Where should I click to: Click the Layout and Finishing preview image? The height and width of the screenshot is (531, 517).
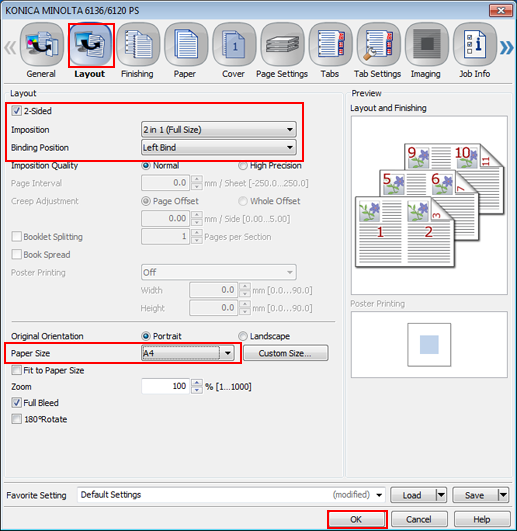click(x=429, y=205)
